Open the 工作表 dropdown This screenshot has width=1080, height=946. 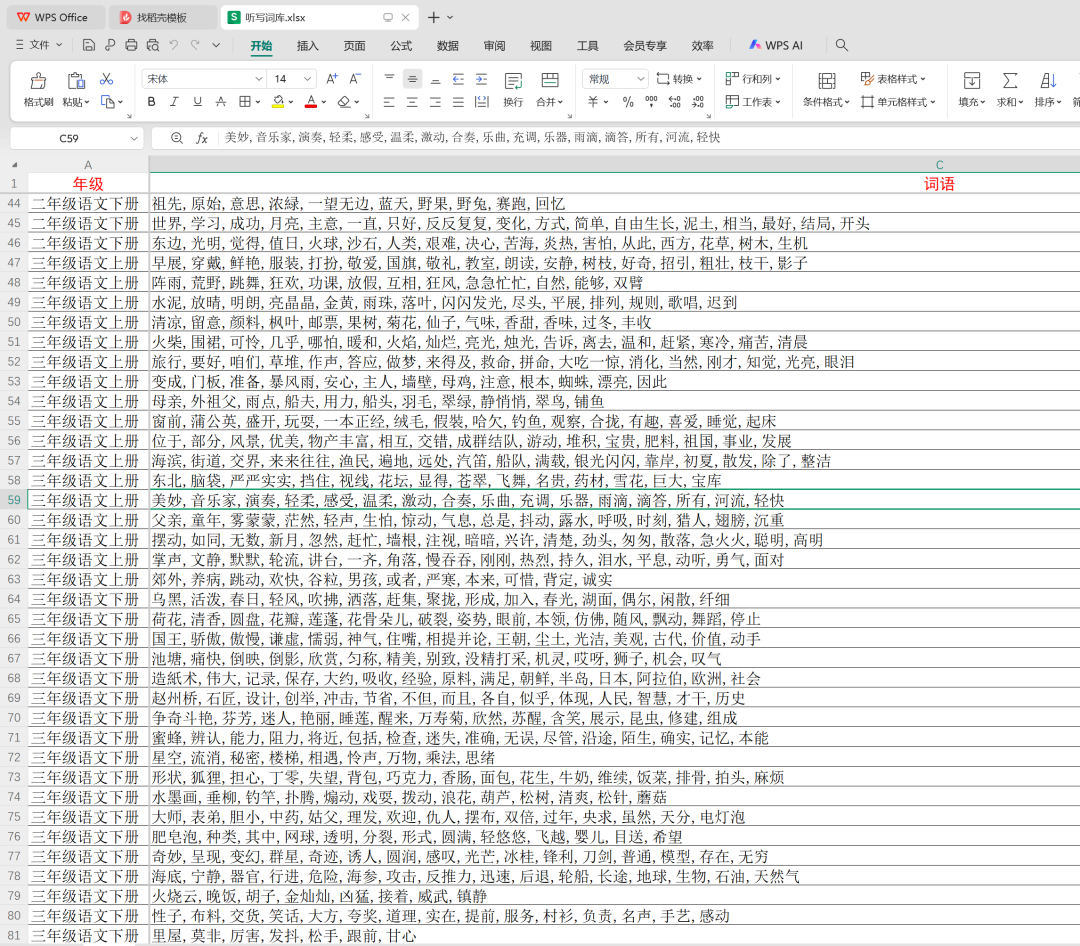tap(753, 102)
